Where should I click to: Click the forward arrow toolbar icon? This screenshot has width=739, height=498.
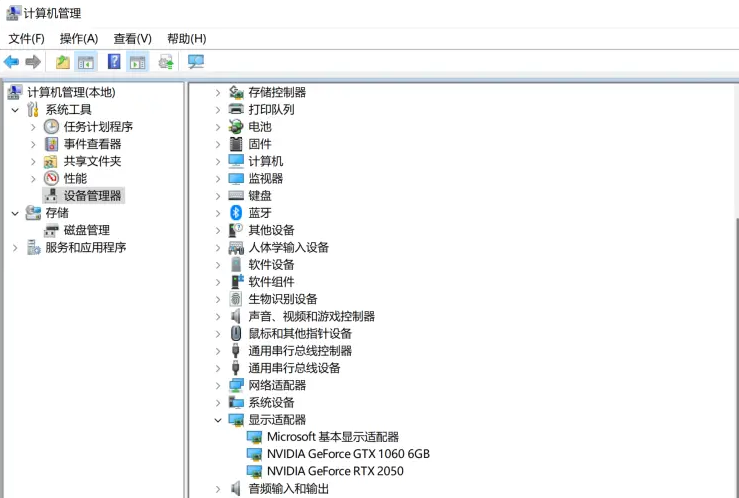pyautogui.click(x=33, y=62)
